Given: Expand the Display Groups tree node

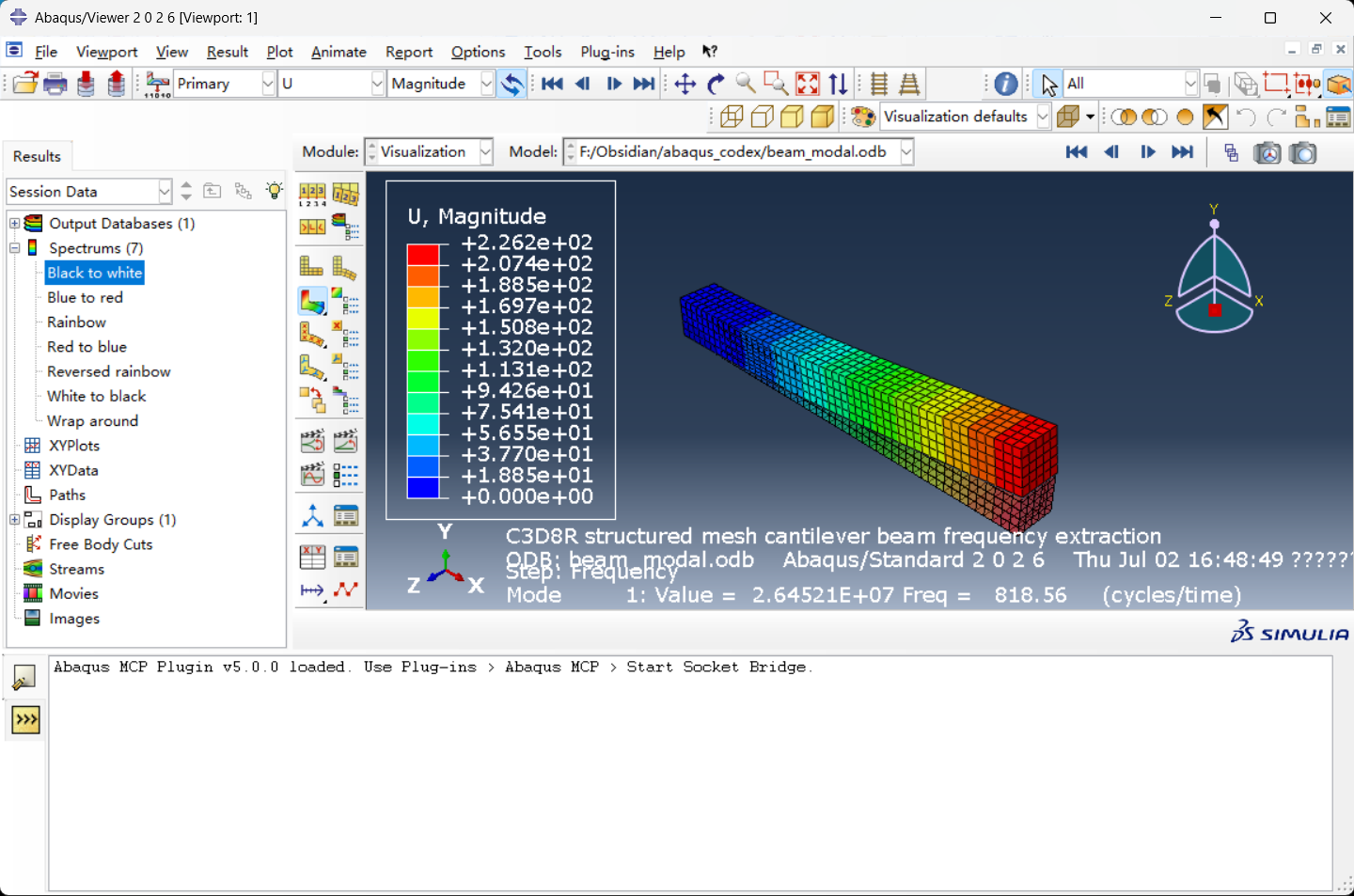Looking at the screenshot, I should coord(14,520).
